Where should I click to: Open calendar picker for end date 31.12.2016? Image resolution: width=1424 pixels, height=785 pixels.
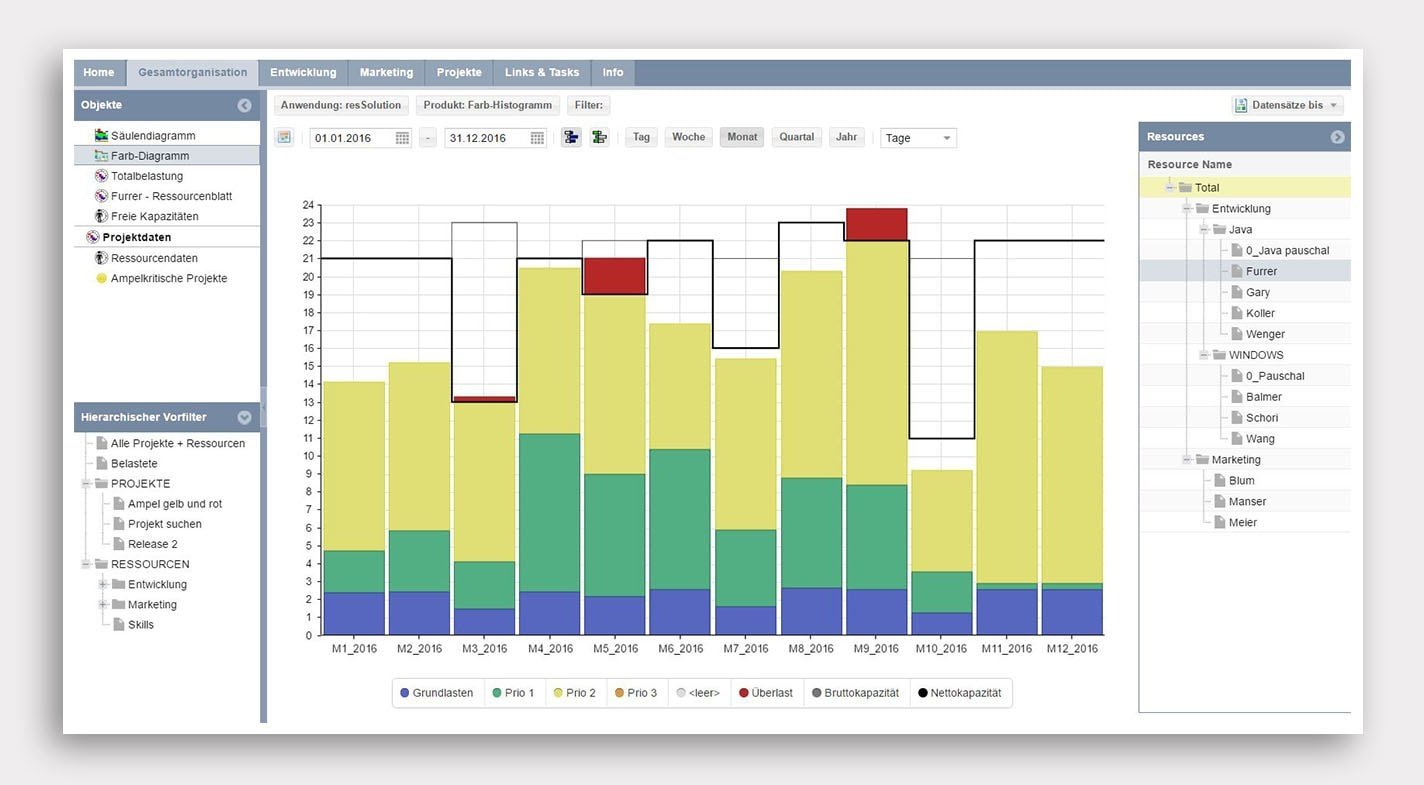(537, 138)
